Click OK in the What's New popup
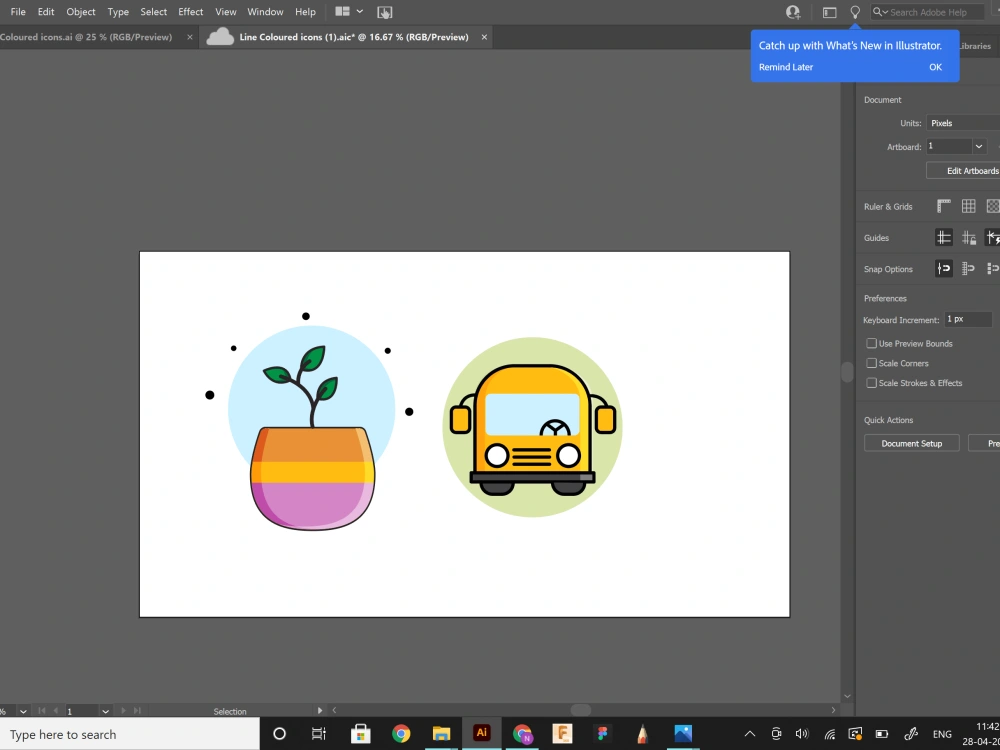The image size is (1000, 750). pos(935,67)
